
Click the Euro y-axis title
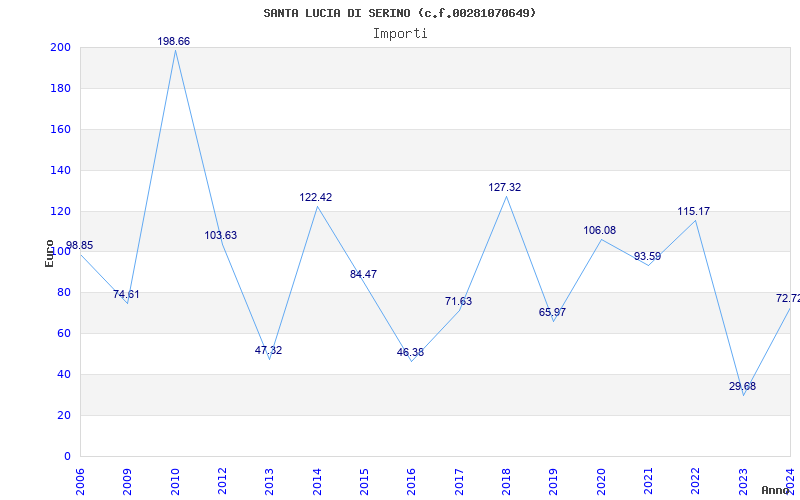49,254
